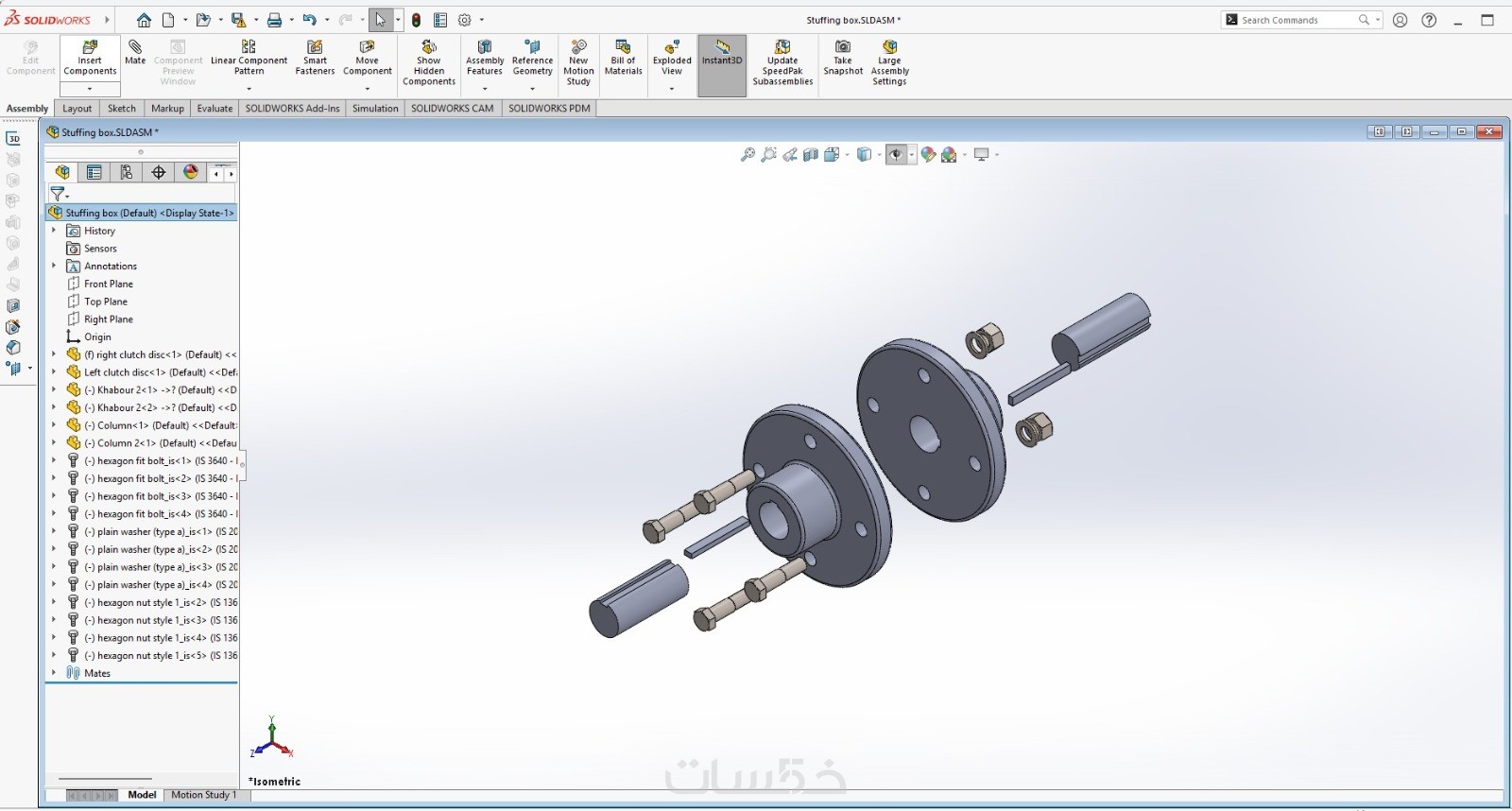Expand Insert Components dropdown arrow
The width and height of the screenshot is (1512, 811).
(x=90, y=89)
